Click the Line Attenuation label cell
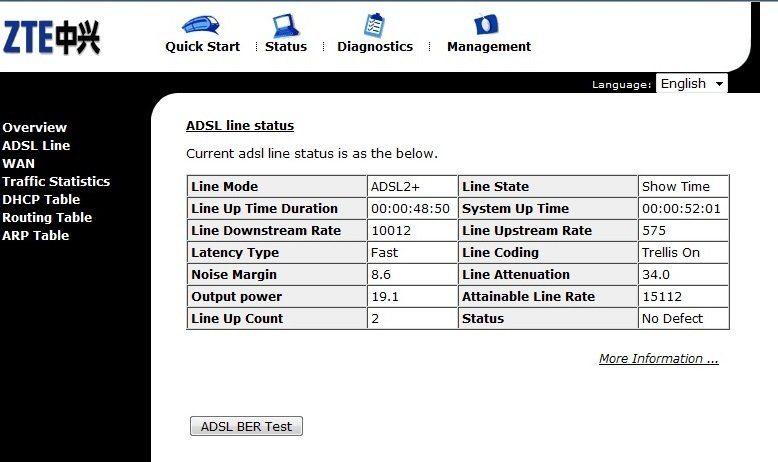 [548, 274]
